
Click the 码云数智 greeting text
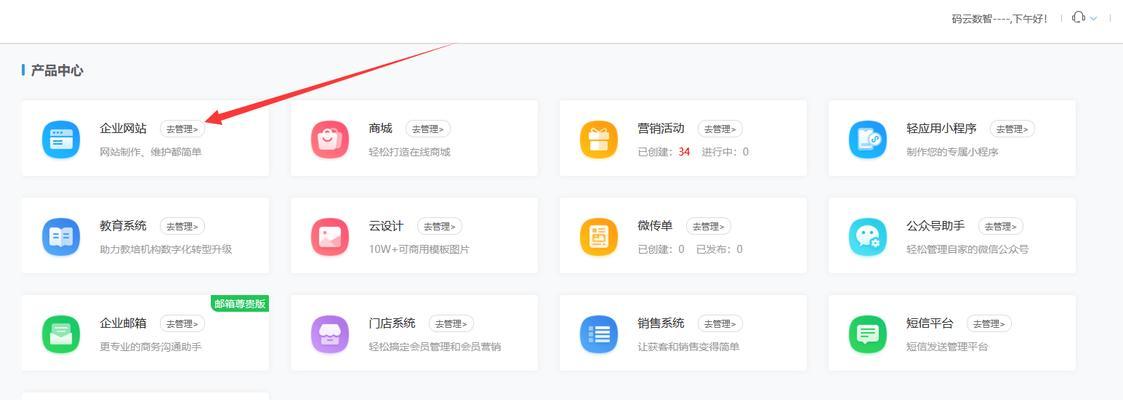[x=999, y=19]
